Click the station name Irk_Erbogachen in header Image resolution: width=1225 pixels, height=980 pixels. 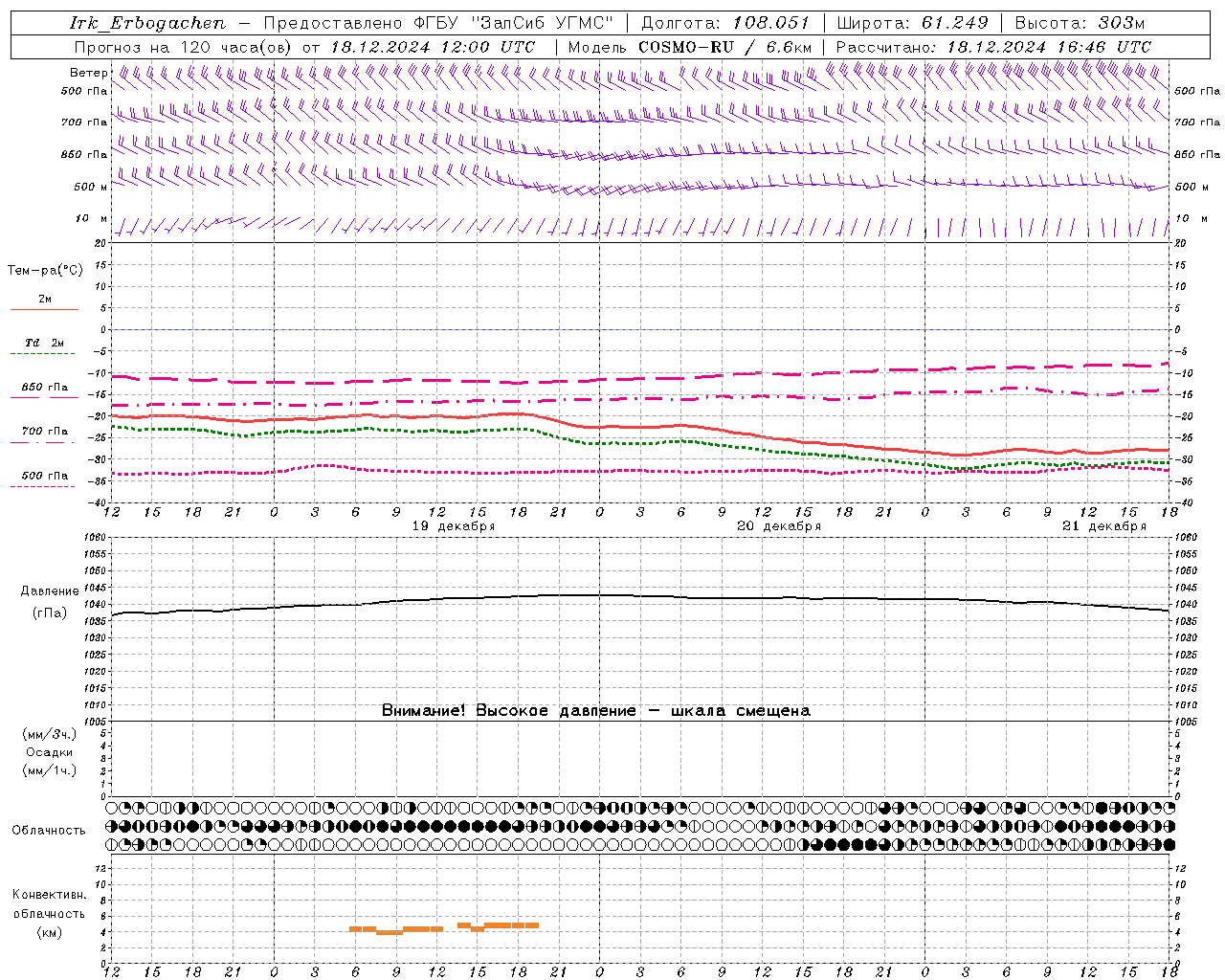click(147, 23)
